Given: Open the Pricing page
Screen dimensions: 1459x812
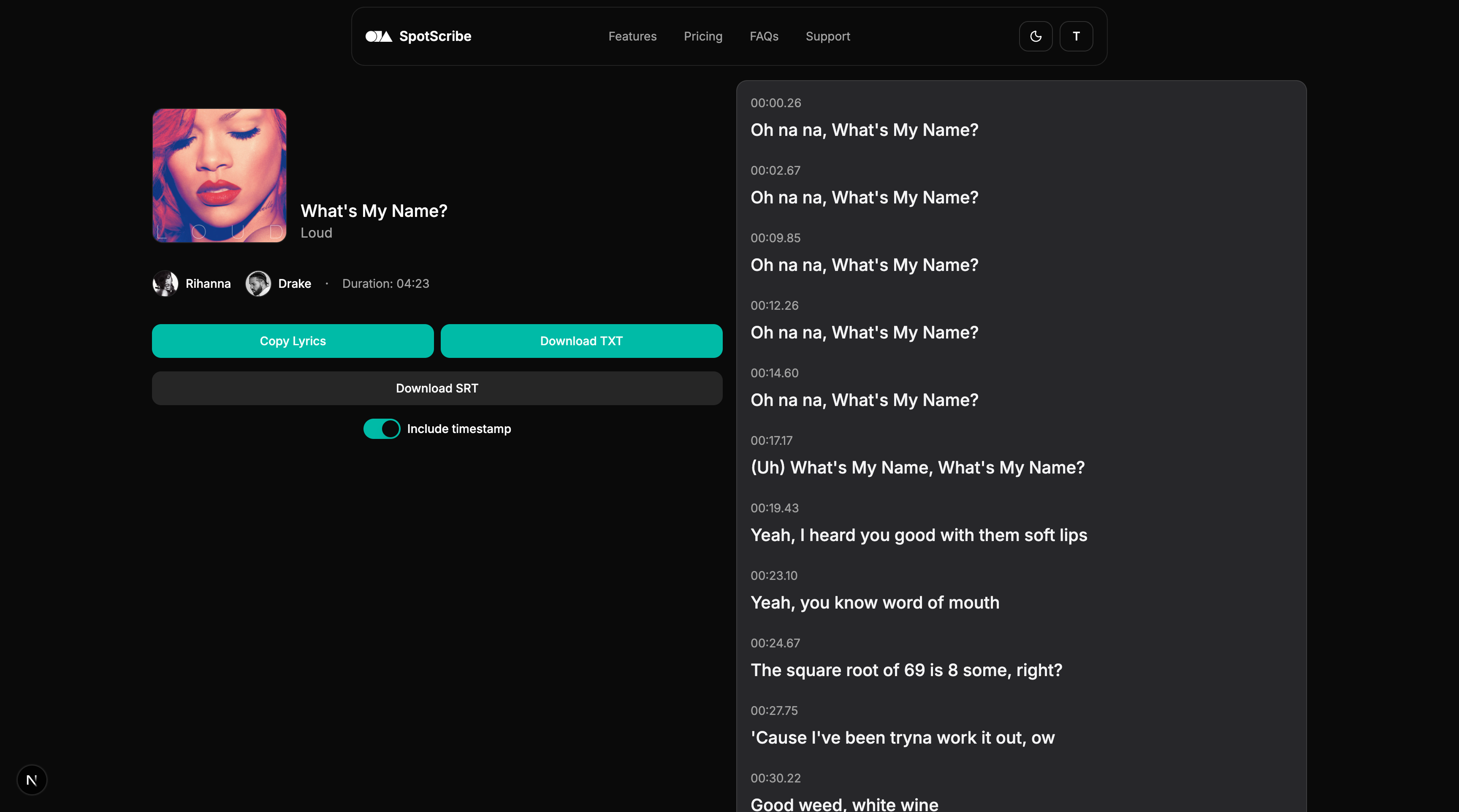Looking at the screenshot, I should pos(703,36).
